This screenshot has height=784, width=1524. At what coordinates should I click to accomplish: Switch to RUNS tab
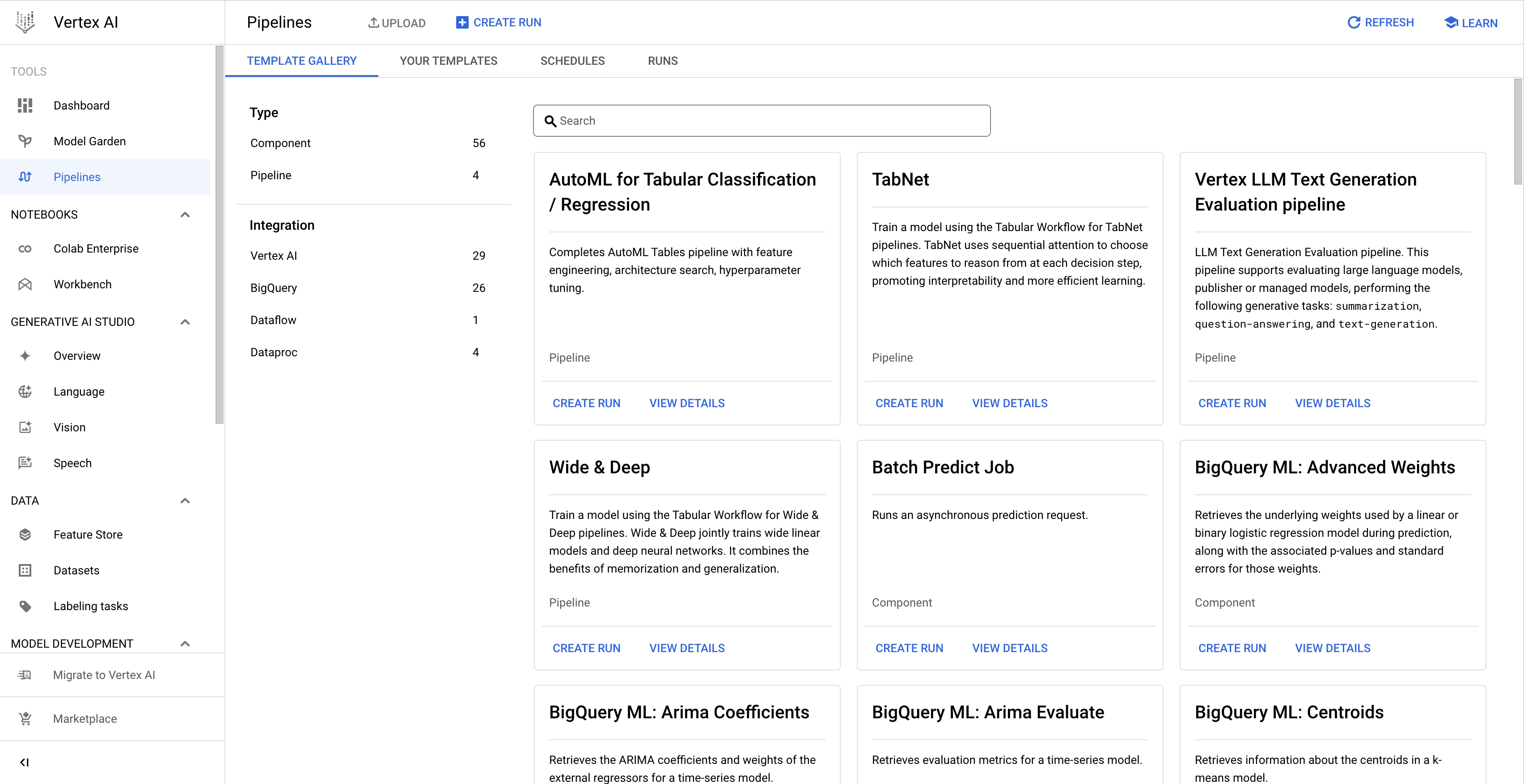click(x=663, y=61)
